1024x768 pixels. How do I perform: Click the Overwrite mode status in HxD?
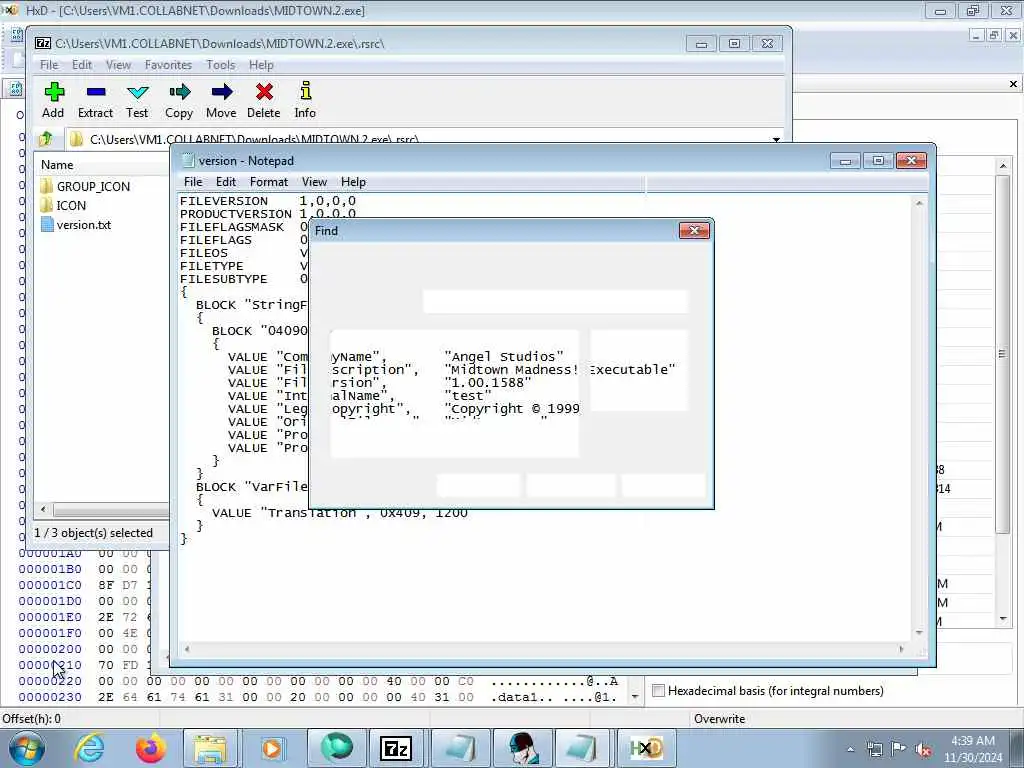pyautogui.click(x=720, y=718)
